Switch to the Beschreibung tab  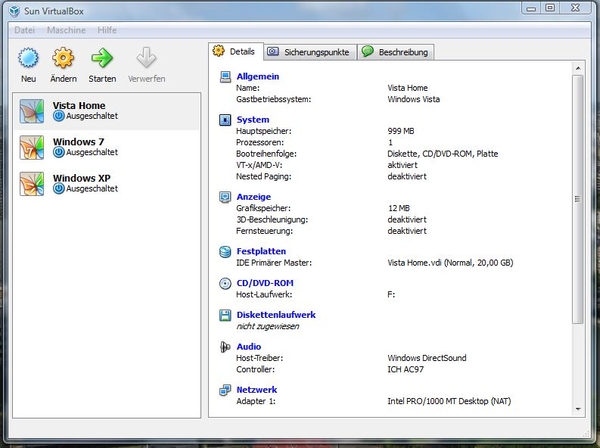(x=396, y=52)
